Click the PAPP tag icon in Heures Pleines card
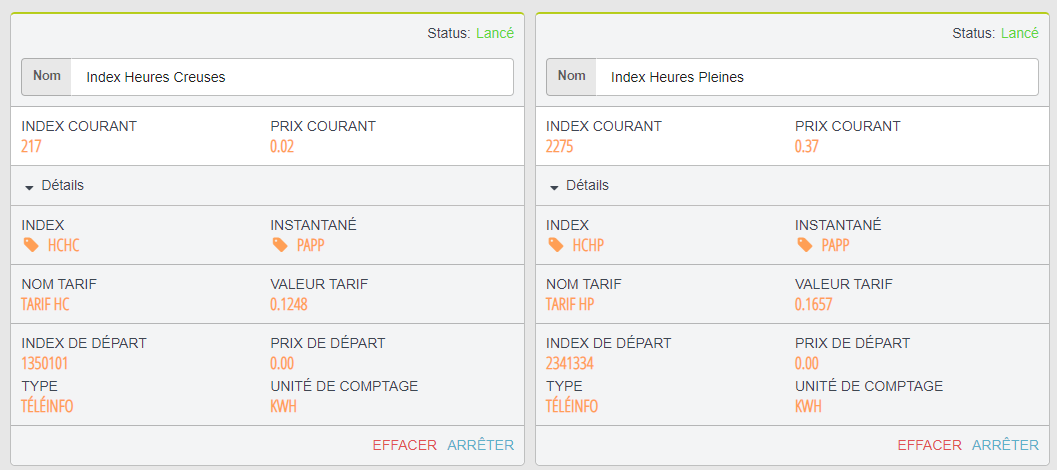Screen dimensions: 1057x470 pos(804,245)
